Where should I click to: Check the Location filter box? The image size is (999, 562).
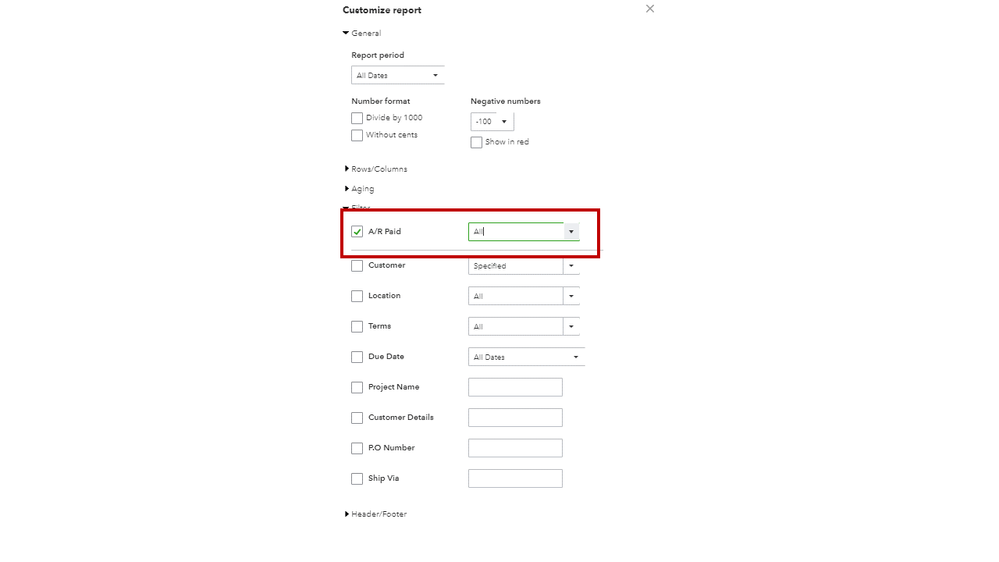(357, 296)
